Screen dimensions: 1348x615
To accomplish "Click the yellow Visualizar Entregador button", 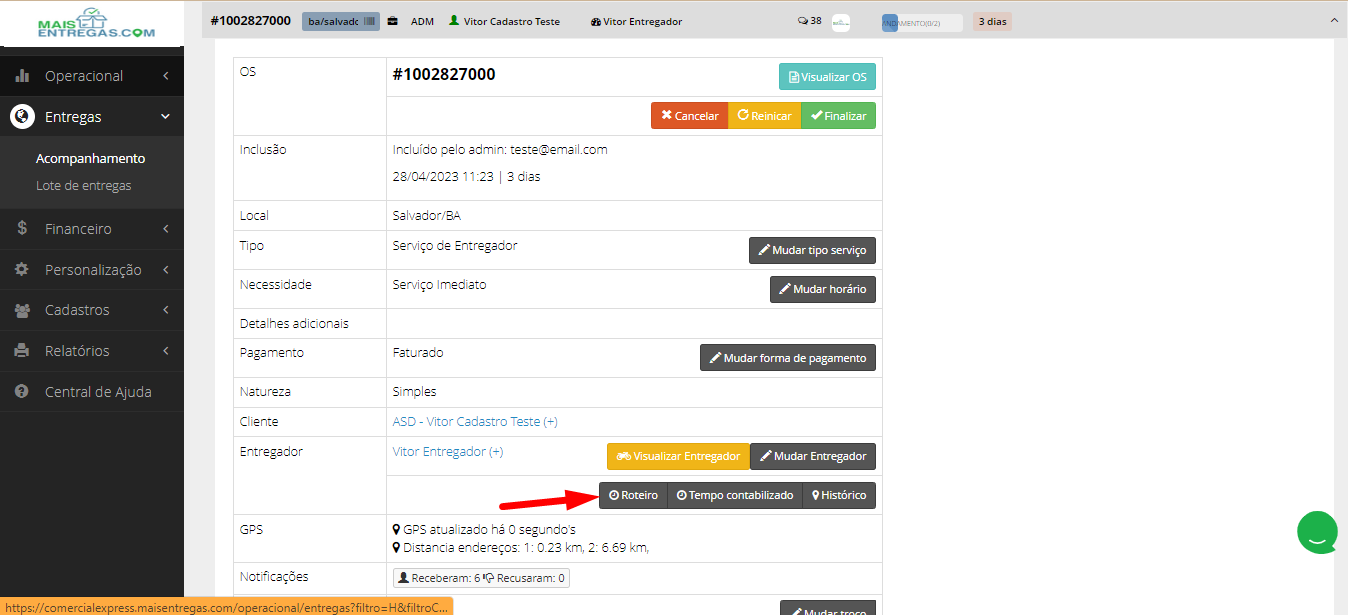I will coord(678,456).
